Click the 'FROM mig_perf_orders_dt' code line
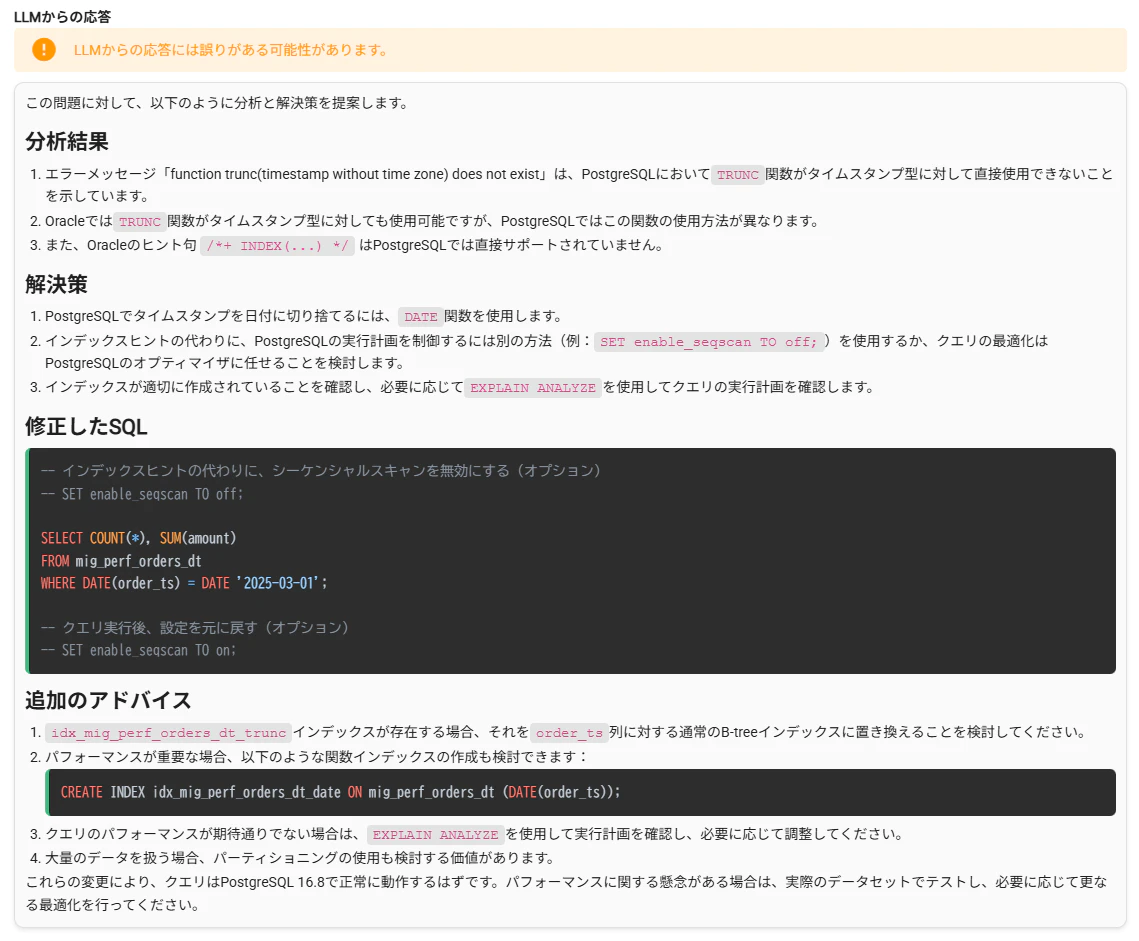The height and width of the screenshot is (941, 1139). (121, 561)
